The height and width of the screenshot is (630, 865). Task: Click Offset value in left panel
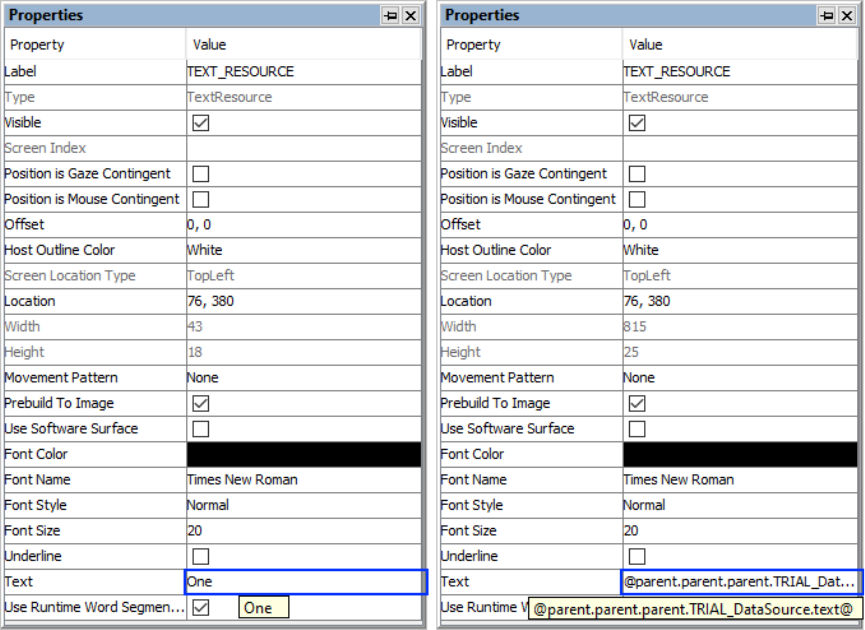[304, 225]
